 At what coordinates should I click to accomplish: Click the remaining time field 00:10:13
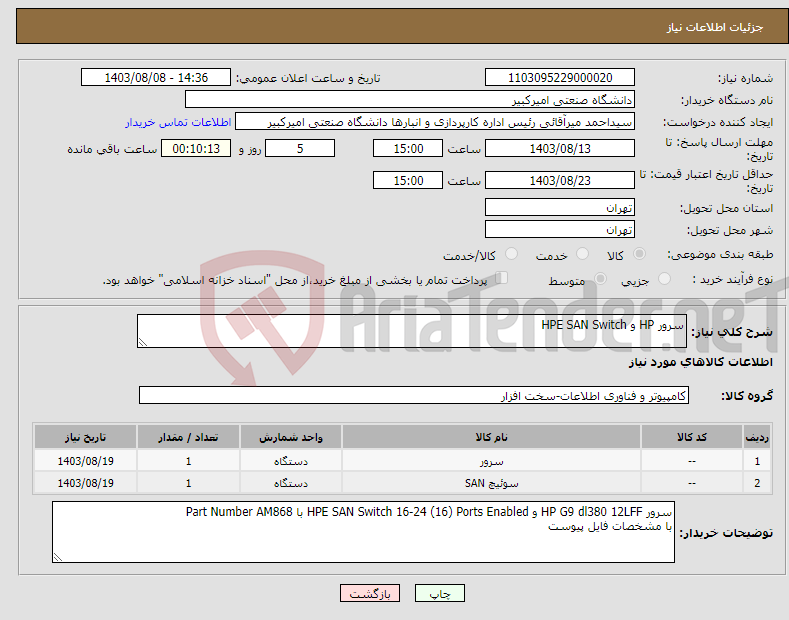[196, 148]
